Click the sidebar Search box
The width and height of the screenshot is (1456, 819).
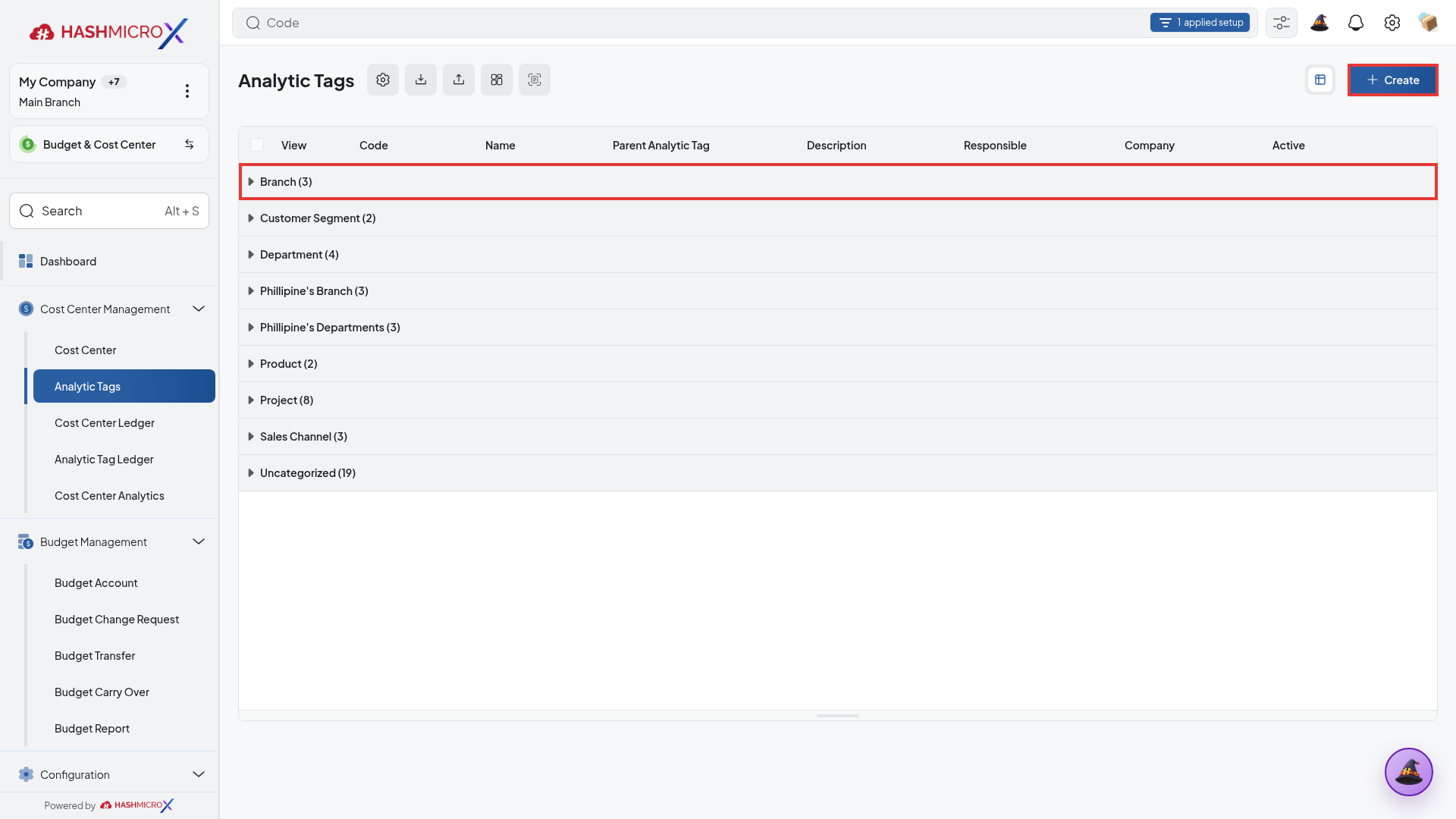109,211
